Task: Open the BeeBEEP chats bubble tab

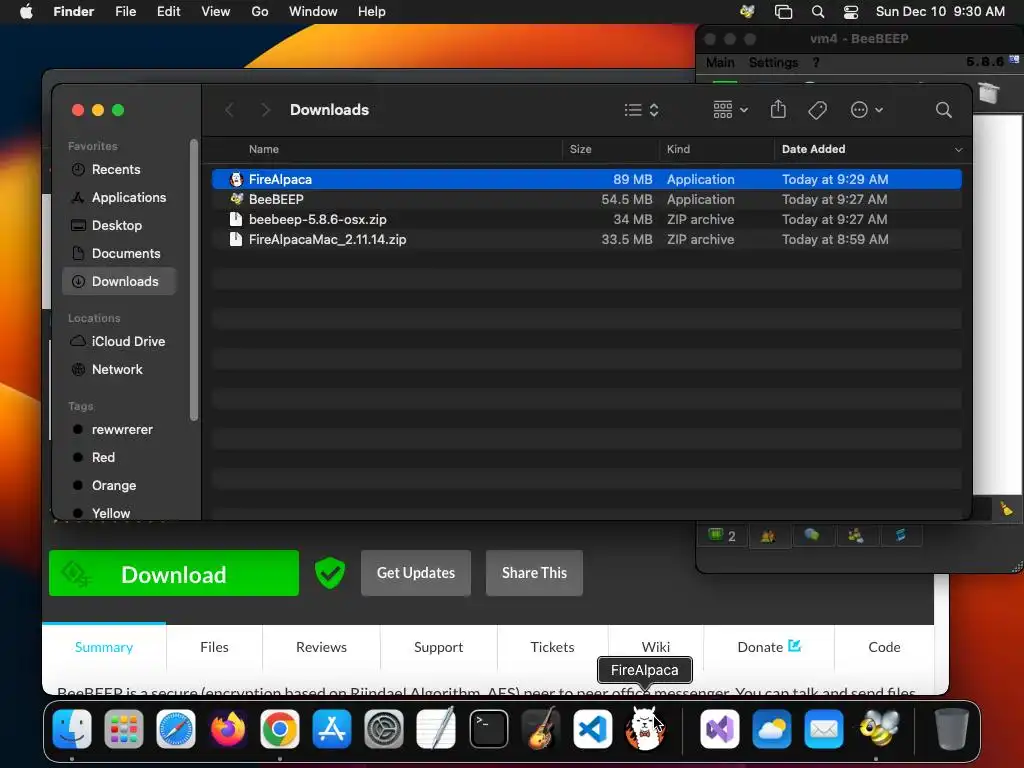Action: [x=812, y=536]
